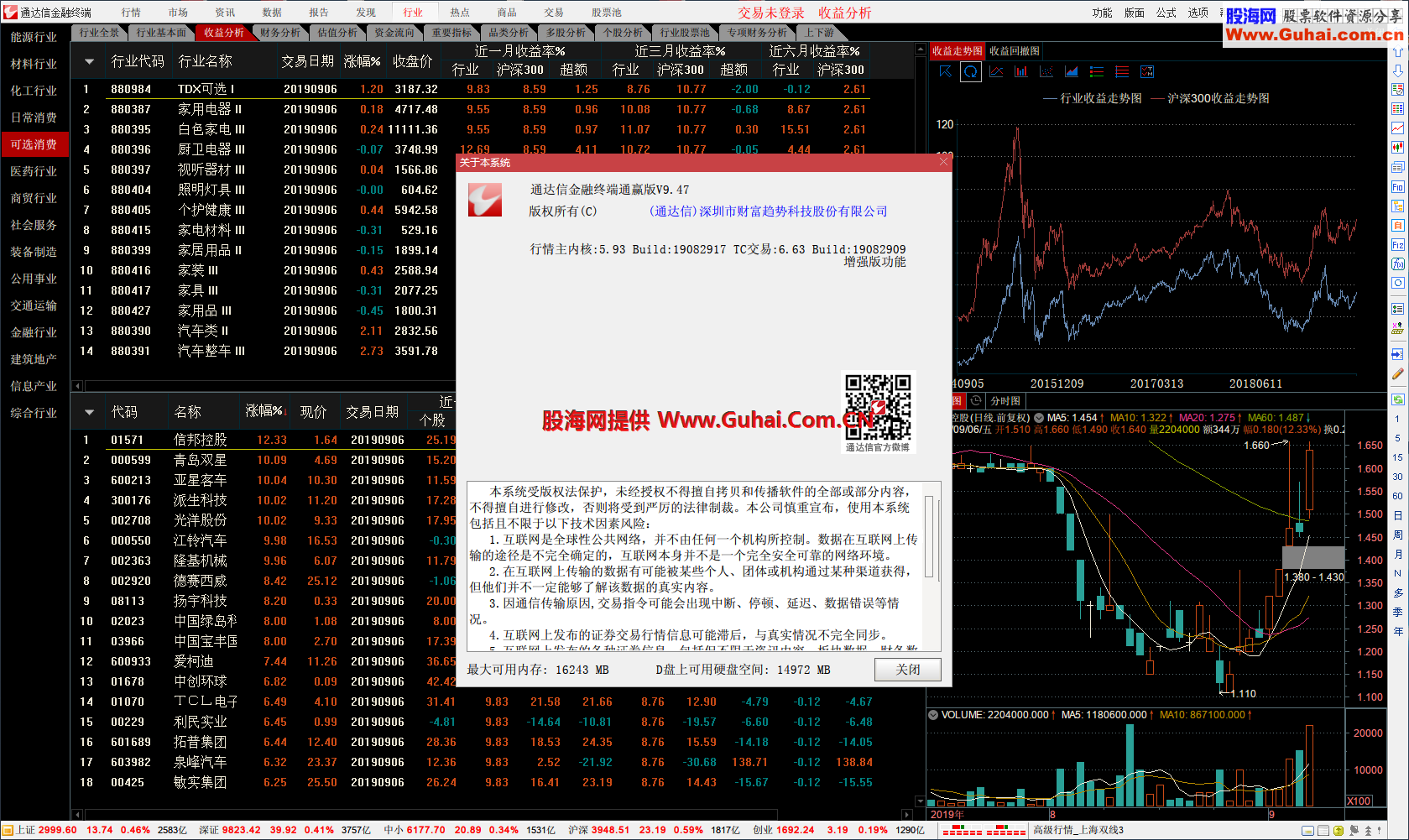
Task: Open the red trend line sidebar icon
Action: tap(1397, 128)
